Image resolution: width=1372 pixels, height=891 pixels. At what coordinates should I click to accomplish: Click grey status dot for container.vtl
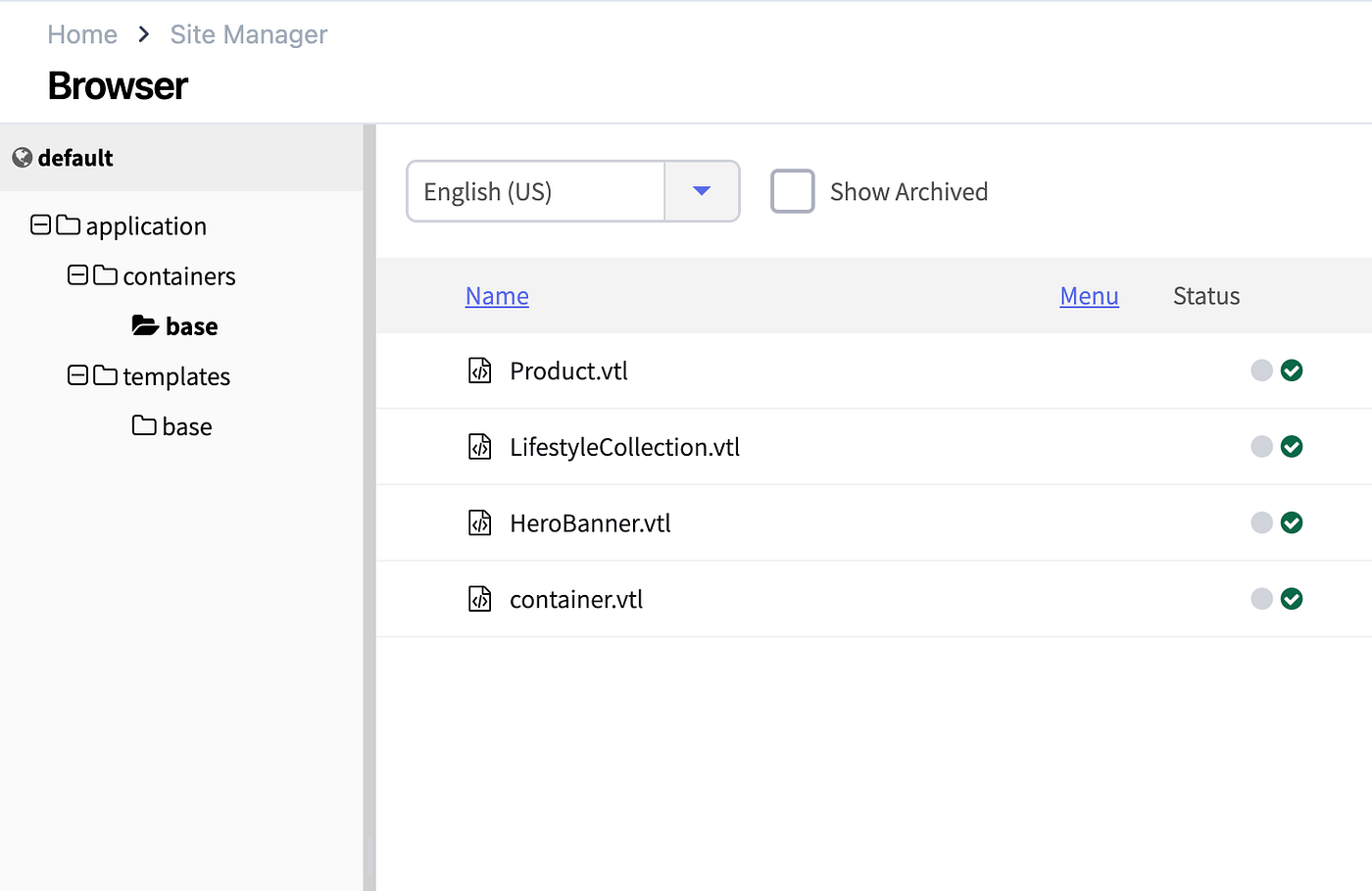1262,599
